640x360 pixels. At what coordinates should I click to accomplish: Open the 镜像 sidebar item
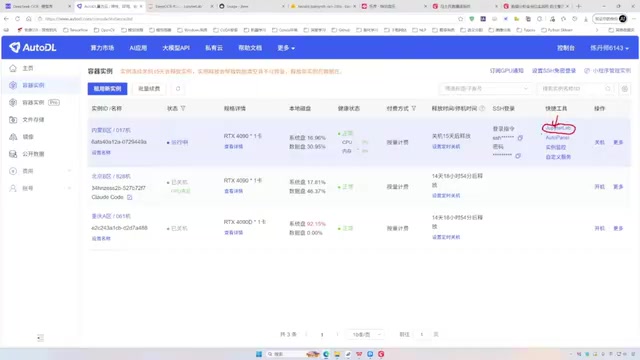(27, 137)
